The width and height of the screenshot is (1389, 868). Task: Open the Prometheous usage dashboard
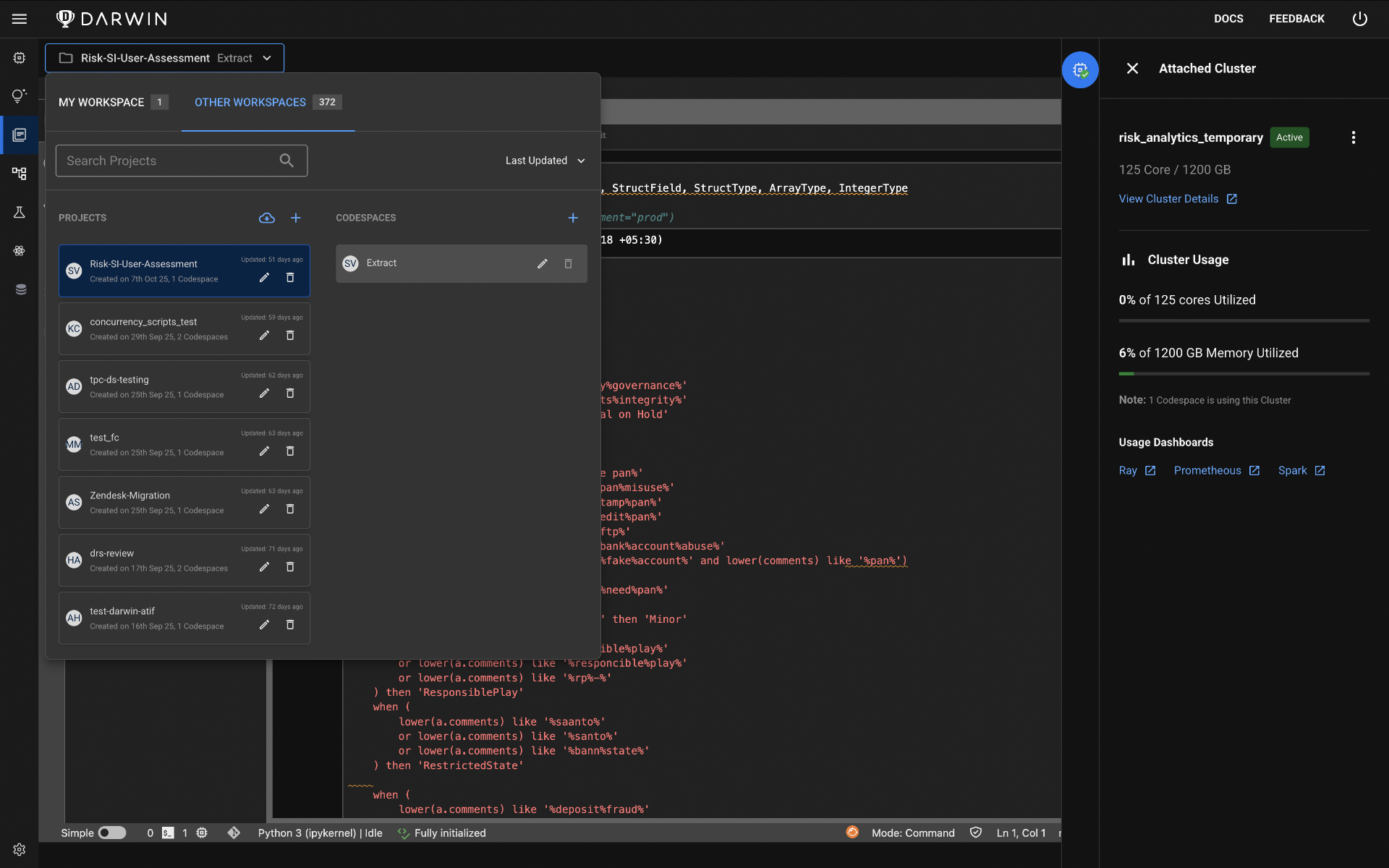(1217, 471)
